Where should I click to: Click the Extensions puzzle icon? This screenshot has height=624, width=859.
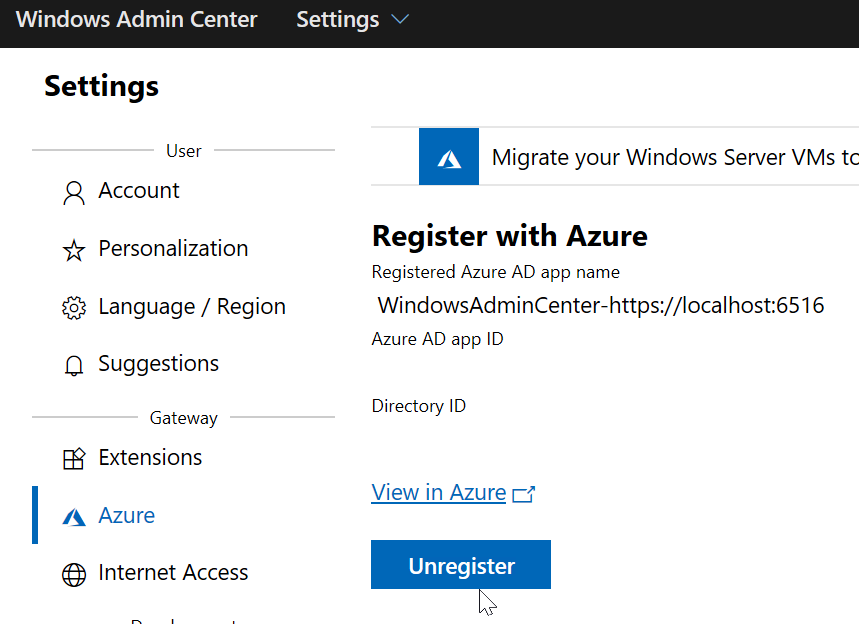coord(74,459)
